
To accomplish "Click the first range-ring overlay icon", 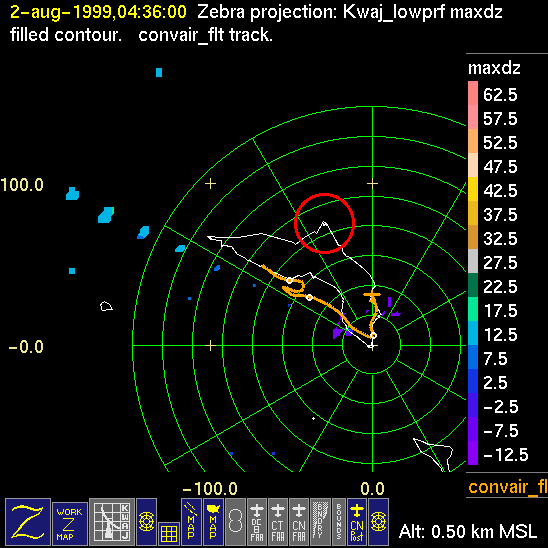I will [146, 522].
